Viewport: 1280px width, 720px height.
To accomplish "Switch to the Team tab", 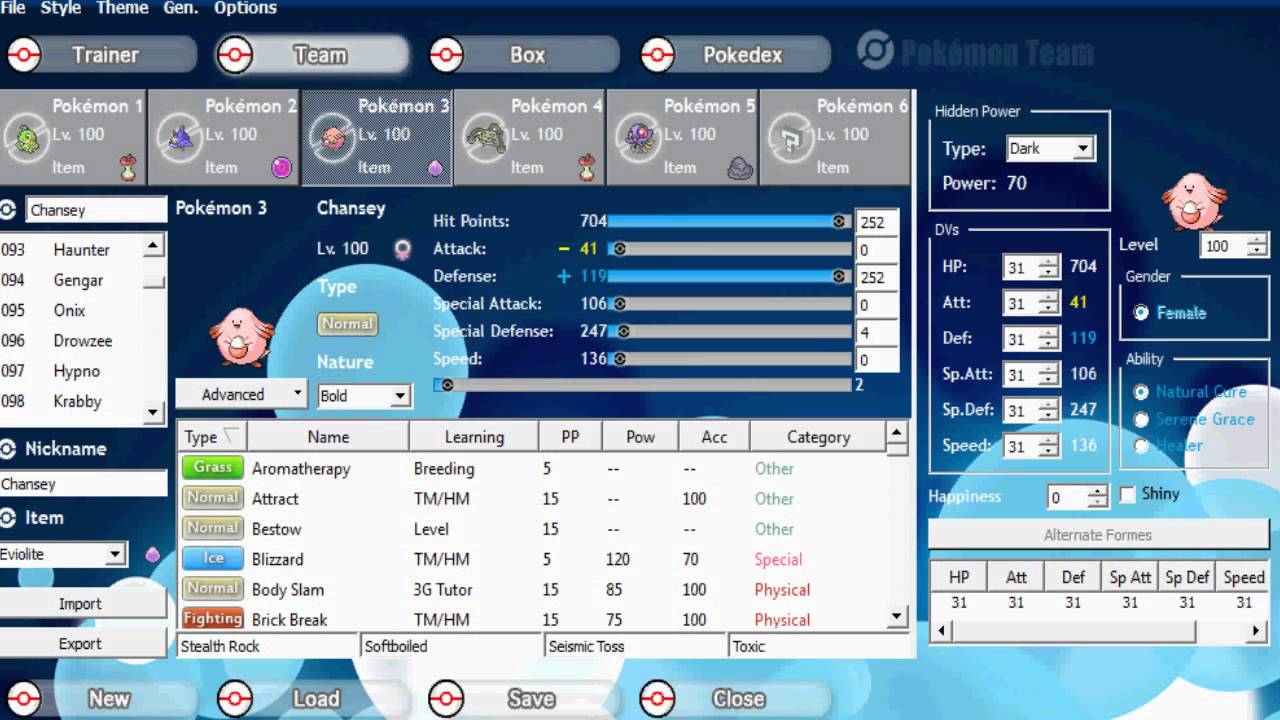I will coord(312,55).
